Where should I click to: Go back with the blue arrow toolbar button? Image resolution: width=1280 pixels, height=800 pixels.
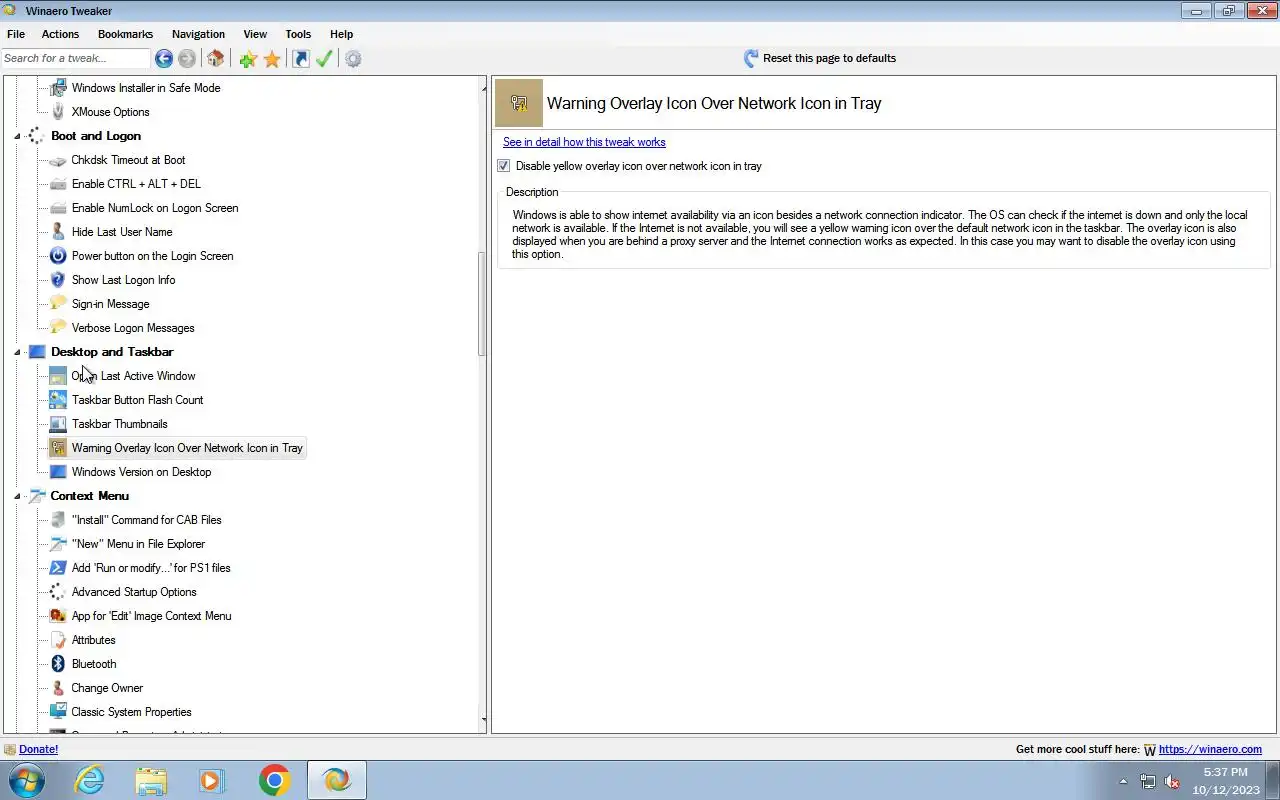pos(164,59)
